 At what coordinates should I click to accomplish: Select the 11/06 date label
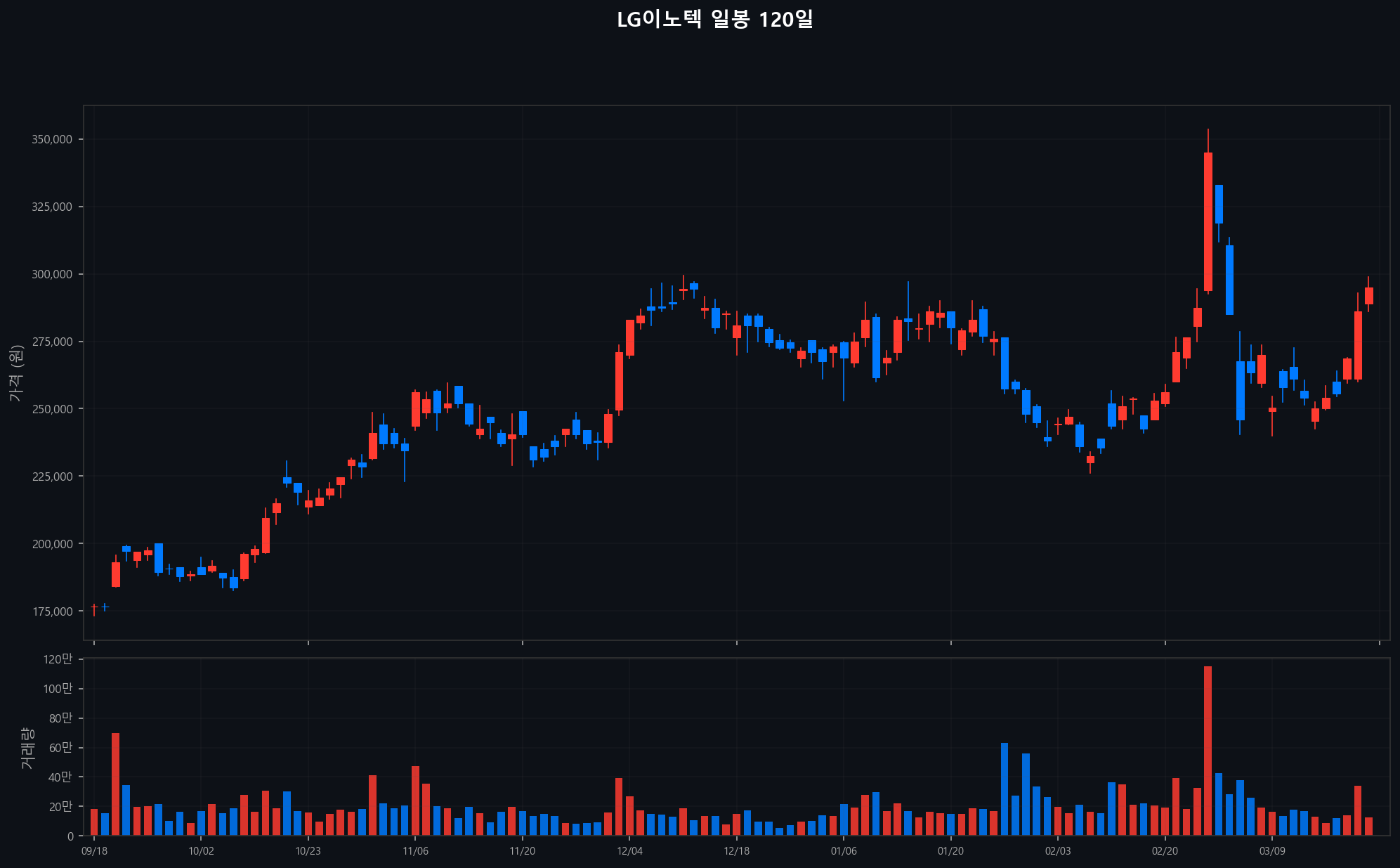tap(415, 851)
